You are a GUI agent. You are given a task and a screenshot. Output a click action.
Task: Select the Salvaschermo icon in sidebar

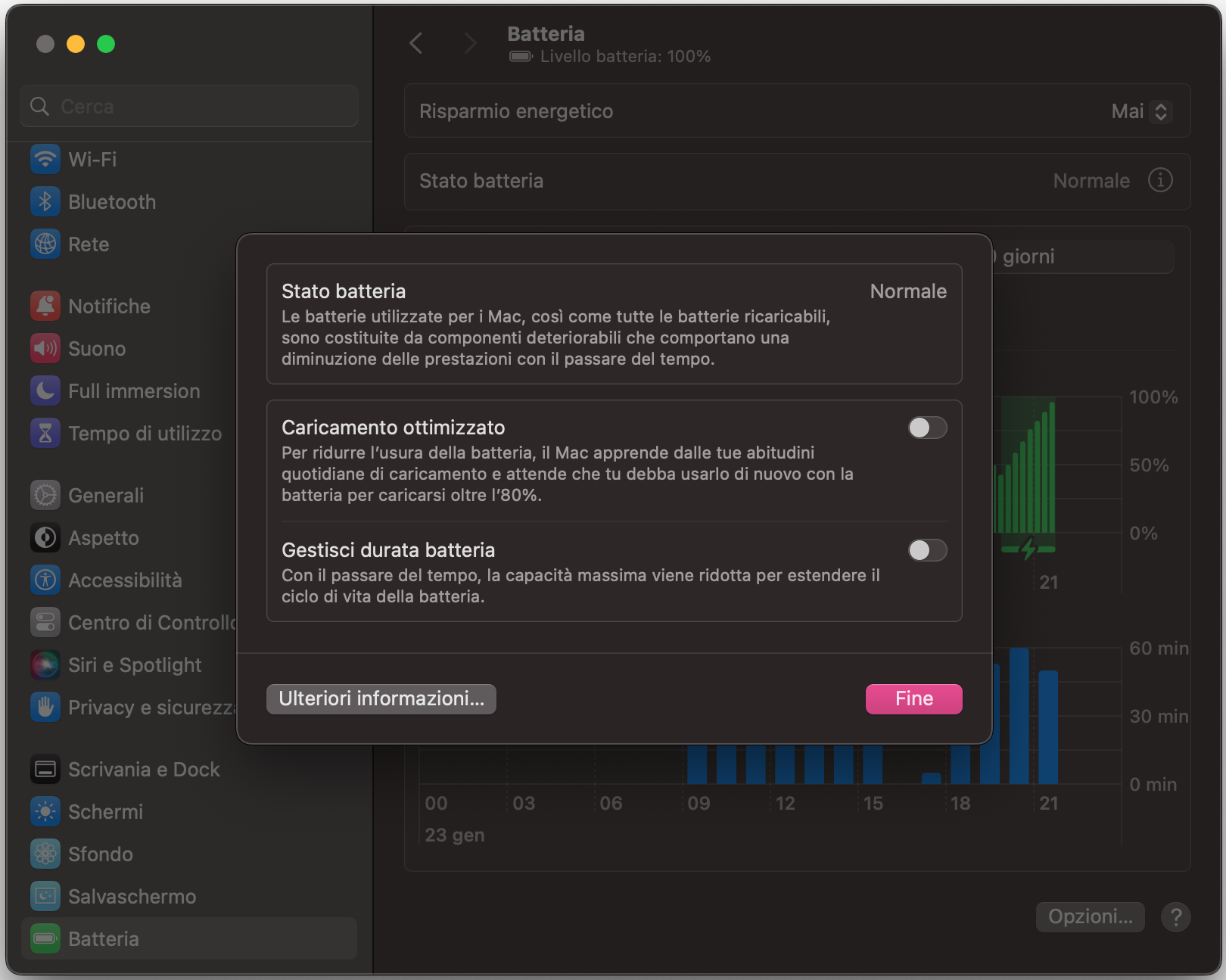pos(45,896)
